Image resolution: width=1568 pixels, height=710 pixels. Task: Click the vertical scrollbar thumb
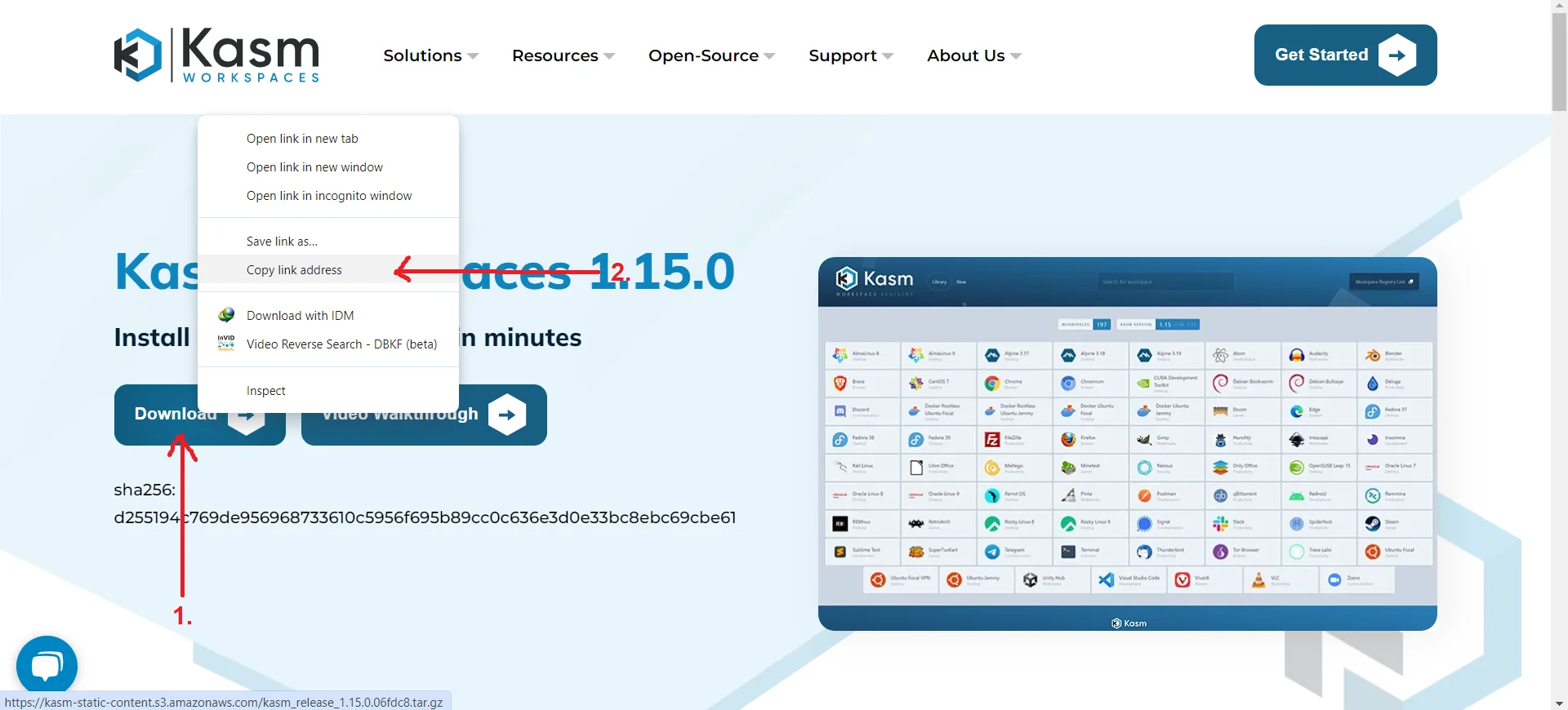[x=1559, y=62]
